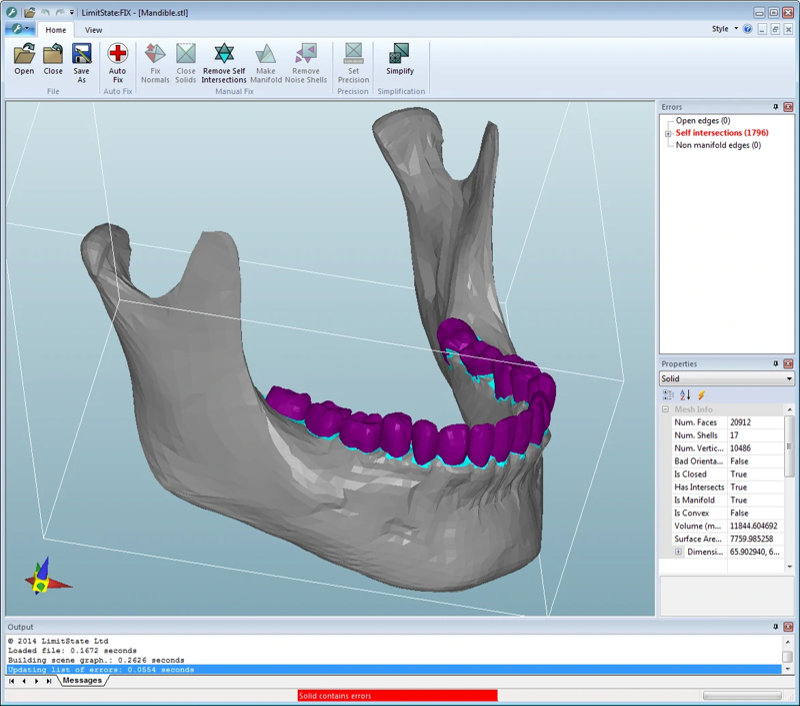
Task: Click the Save As icon
Action: coord(82,63)
